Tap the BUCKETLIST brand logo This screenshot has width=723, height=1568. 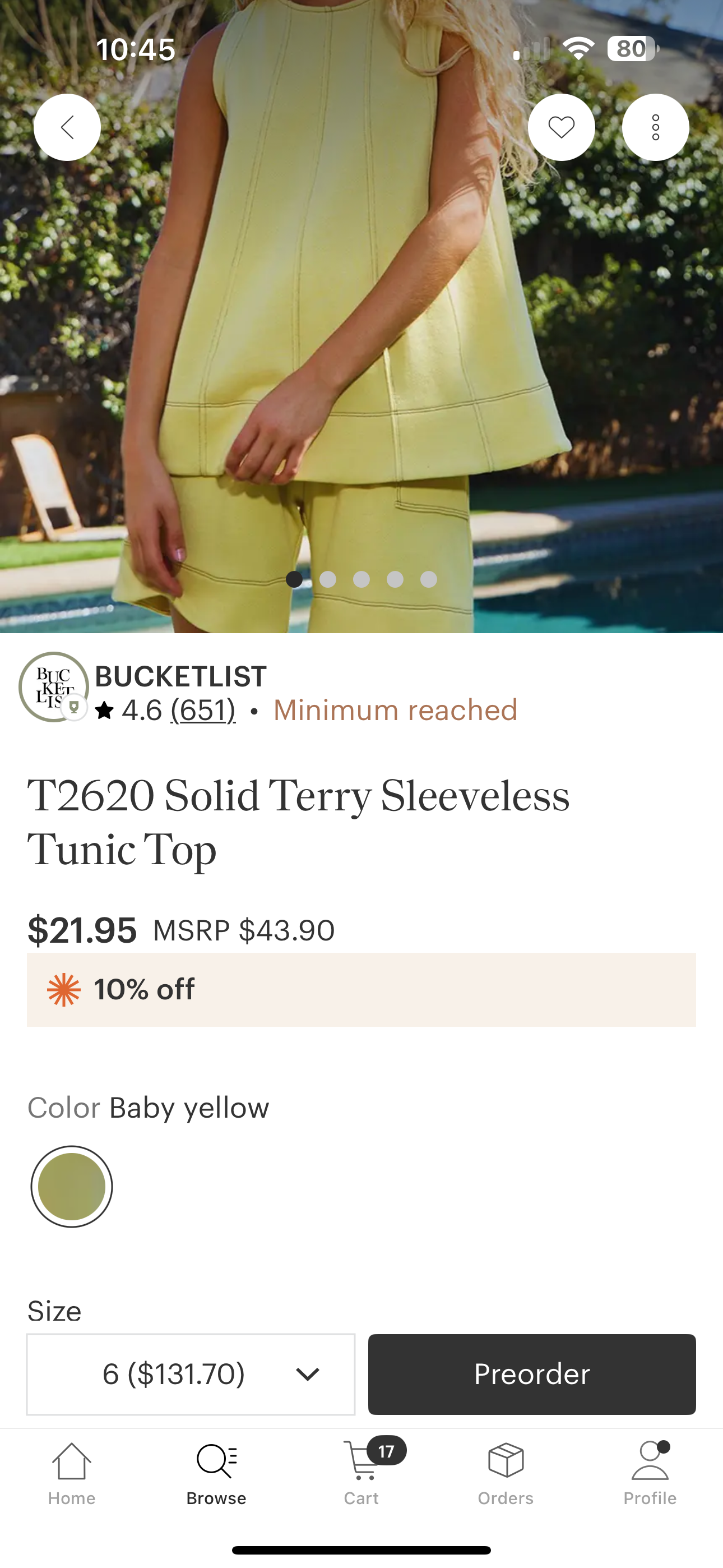[x=54, y=687]
